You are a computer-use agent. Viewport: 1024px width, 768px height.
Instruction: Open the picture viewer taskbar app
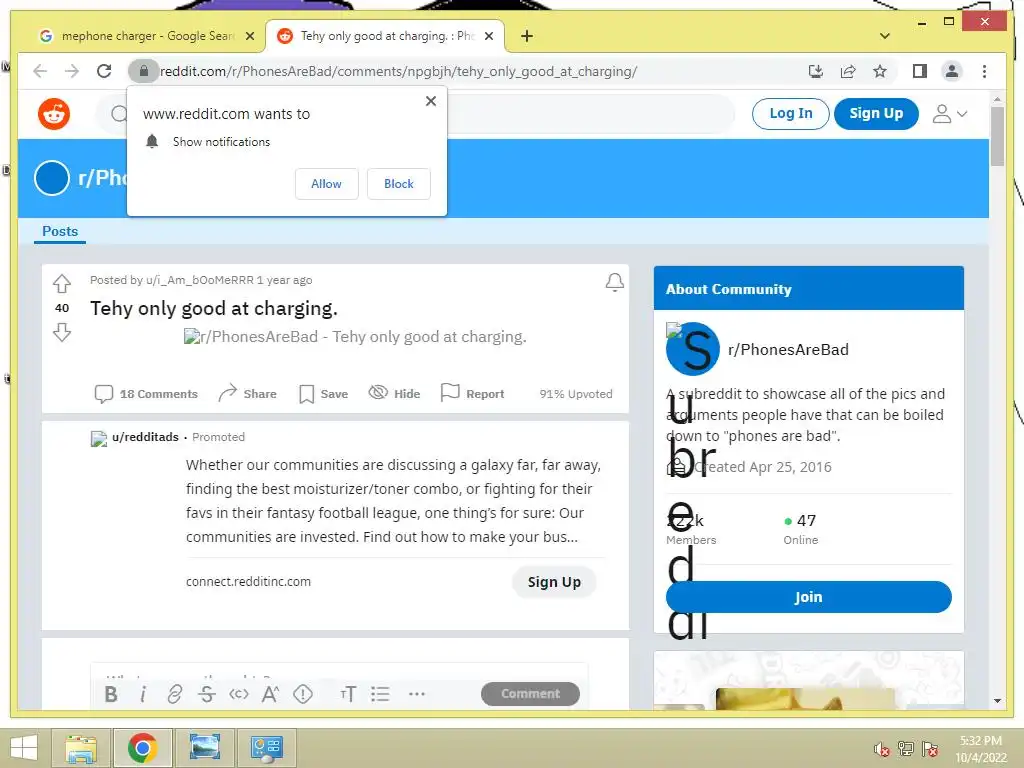pyautogui.click(x=205, y=748)
